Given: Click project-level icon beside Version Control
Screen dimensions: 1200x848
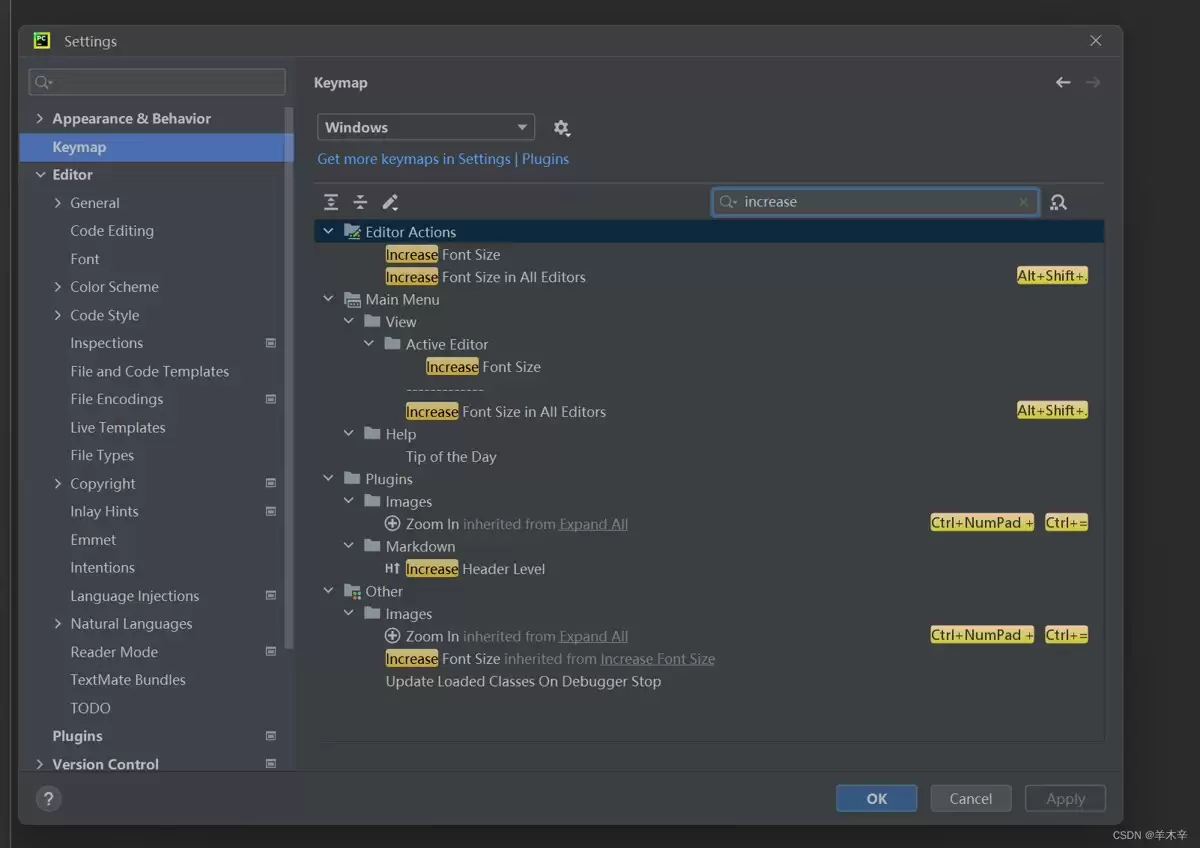Looking at the screenshot, I should (x=270, y=764).
